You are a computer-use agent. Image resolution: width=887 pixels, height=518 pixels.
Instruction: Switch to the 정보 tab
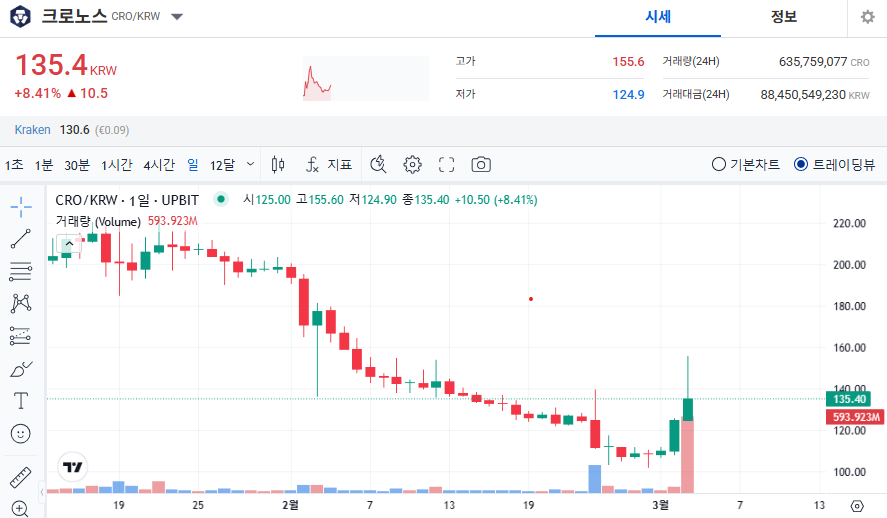click(x=783, y=17)
